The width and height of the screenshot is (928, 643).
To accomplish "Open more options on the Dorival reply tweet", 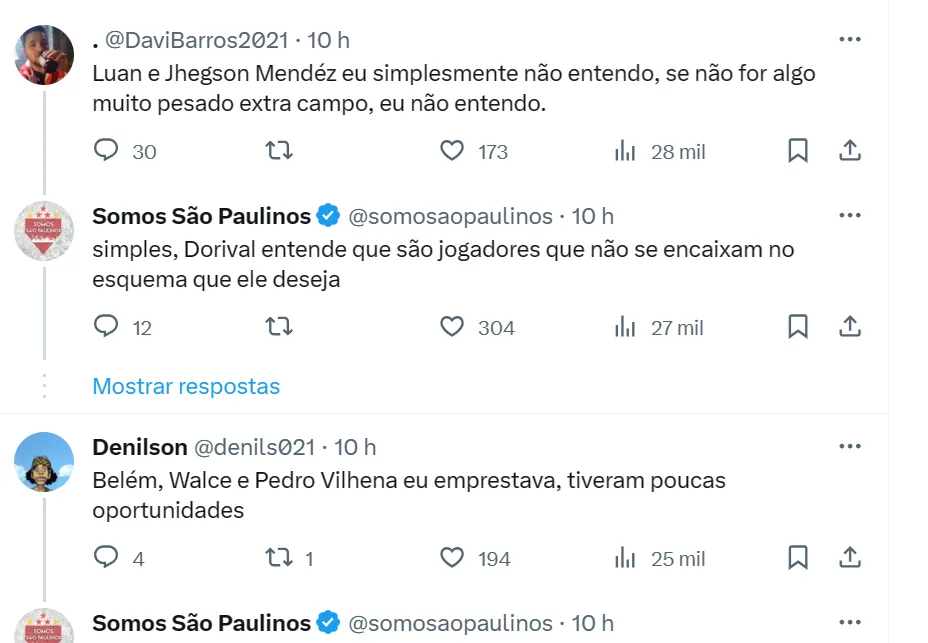I will pyautogui.click(x=850, y=216).
